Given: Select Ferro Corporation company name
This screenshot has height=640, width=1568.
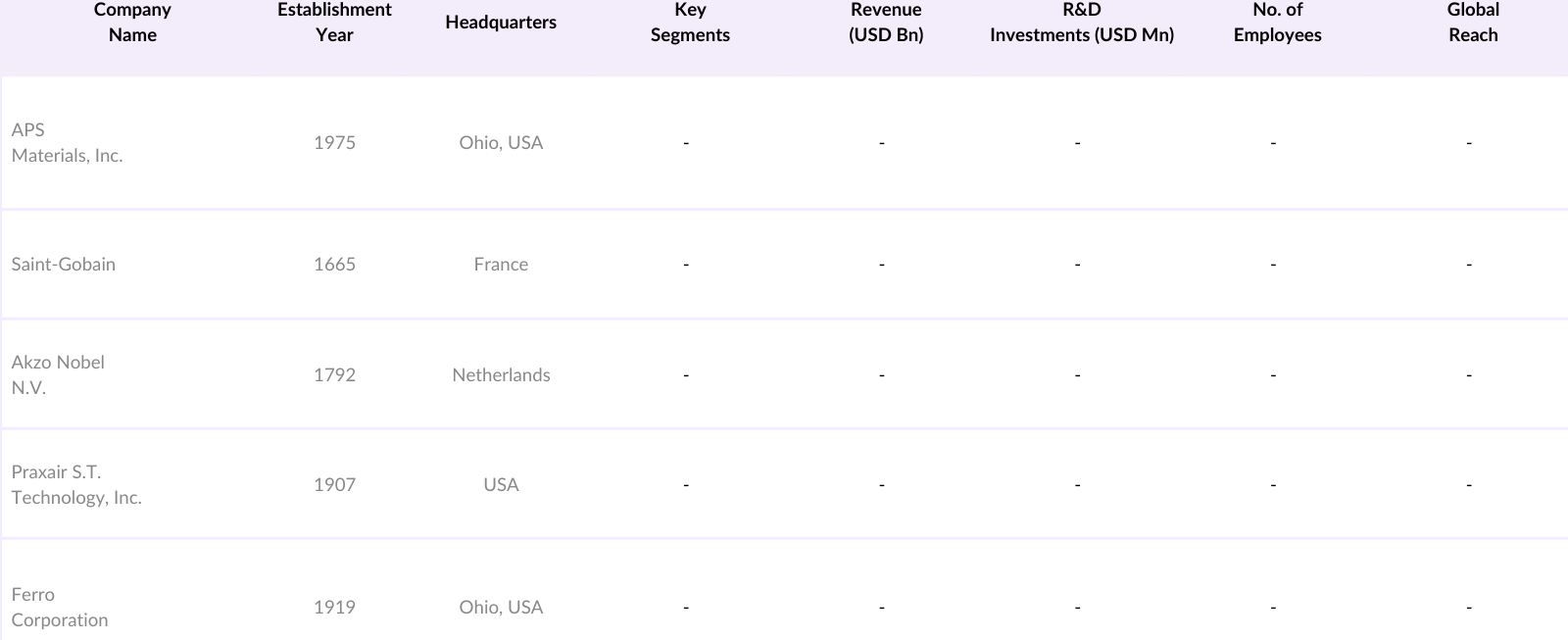Looking at the screenshot, I should [x=60, y=608].
